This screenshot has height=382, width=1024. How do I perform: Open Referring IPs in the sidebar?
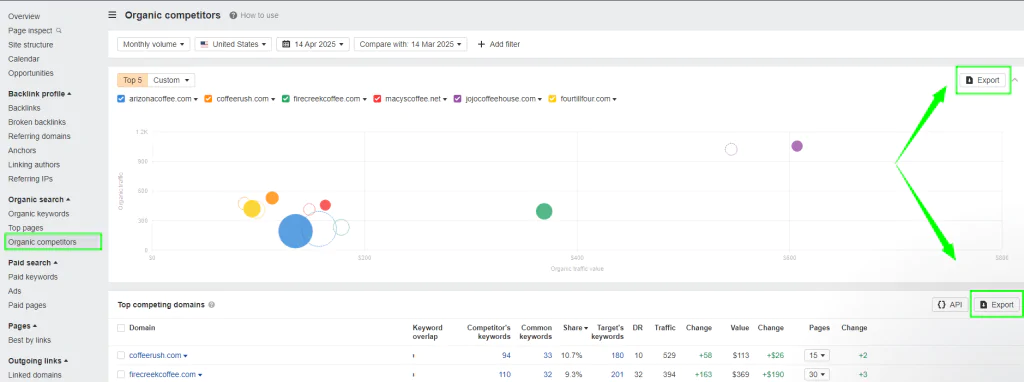(x=30, y=179)
